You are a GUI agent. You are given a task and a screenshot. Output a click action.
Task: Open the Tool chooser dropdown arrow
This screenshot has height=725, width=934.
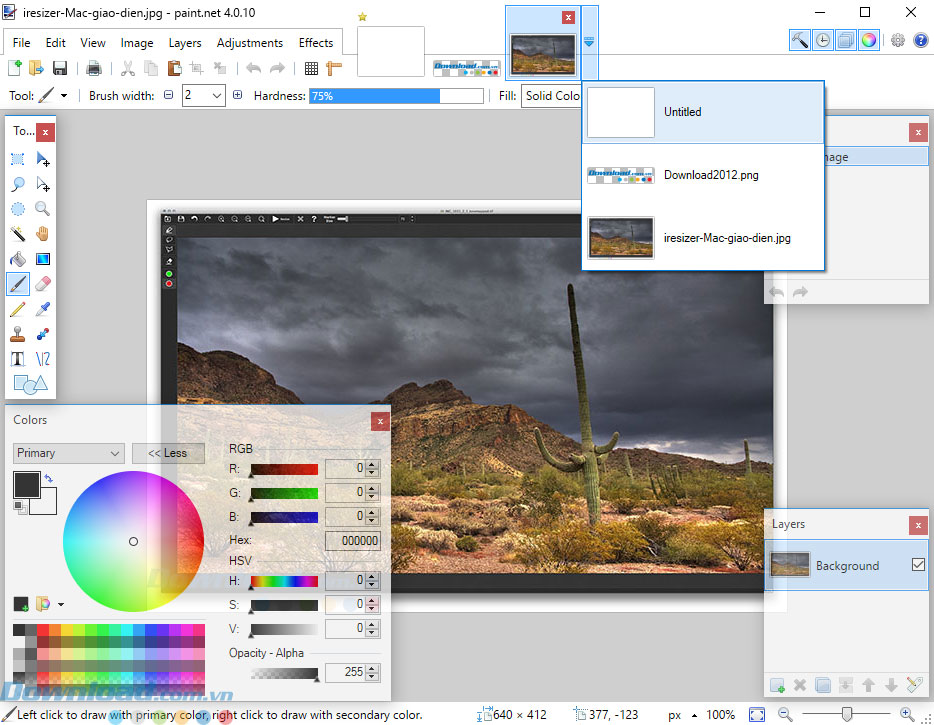point(64,95)
